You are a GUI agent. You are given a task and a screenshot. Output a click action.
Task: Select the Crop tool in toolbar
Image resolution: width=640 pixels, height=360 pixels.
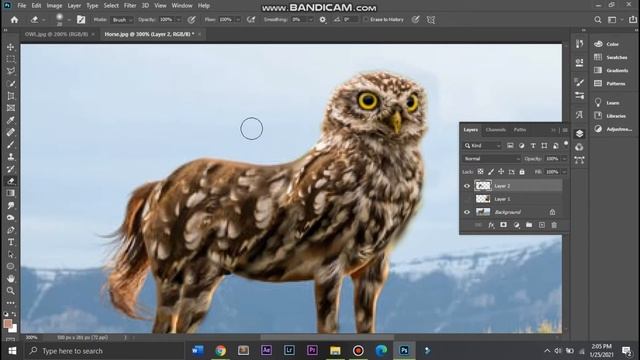coord(11,96)
